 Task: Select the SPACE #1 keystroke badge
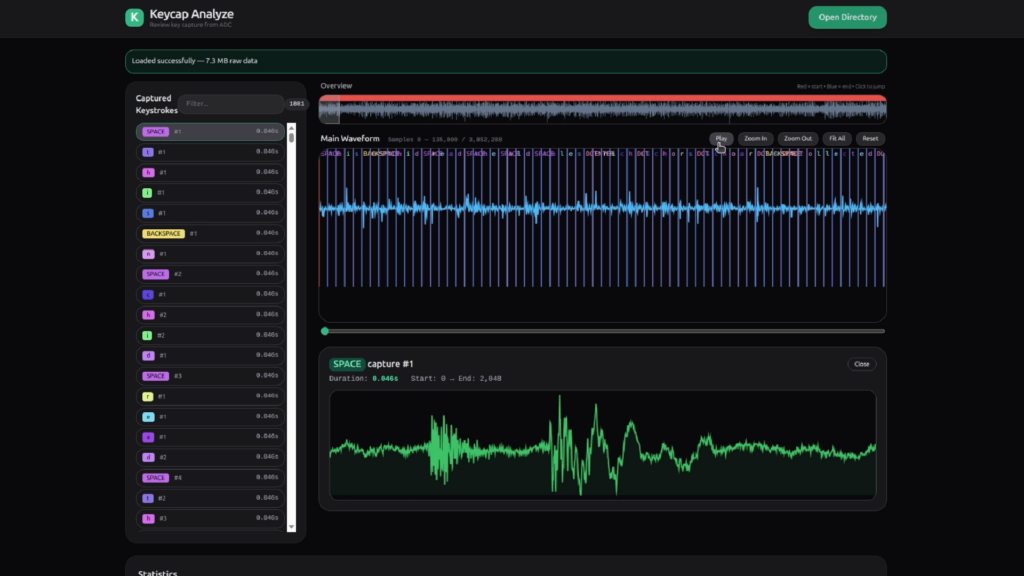pos(155,131)
